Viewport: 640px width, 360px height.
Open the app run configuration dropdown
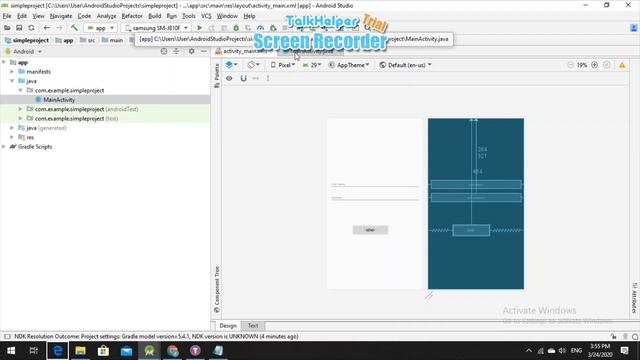[x=100, y=28]
